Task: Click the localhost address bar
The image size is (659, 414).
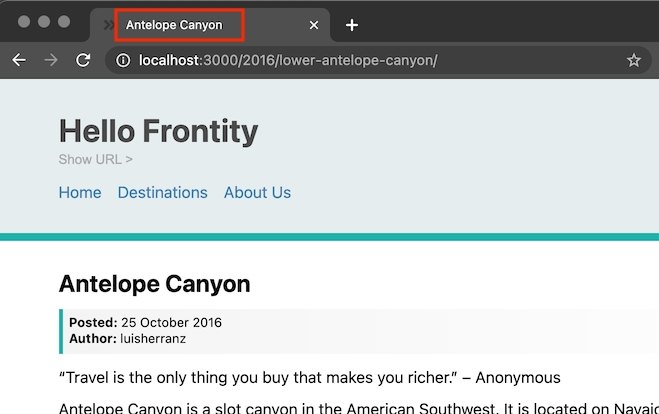Action: pyautogui.click(x=350, y=61)
